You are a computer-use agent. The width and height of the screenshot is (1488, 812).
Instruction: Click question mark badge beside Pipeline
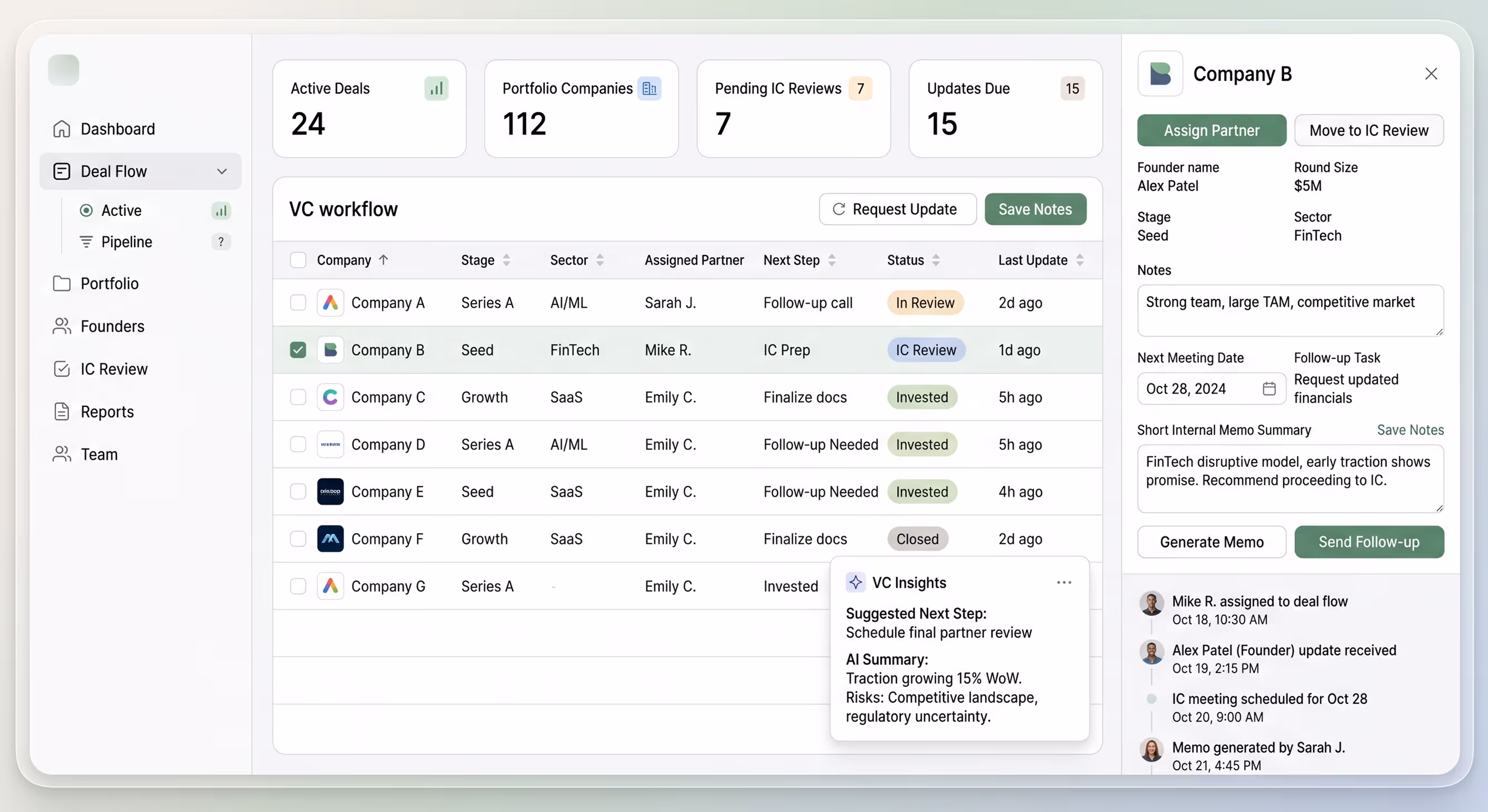pos(220,242)
